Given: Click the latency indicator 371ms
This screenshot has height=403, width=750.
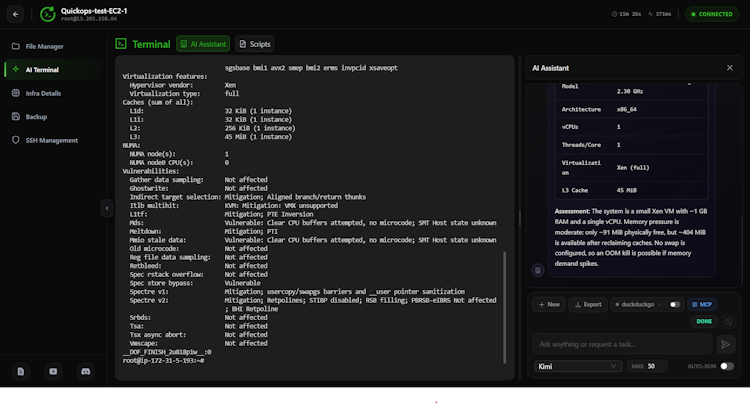Looking at the screenshot, I should click(660, 14).
